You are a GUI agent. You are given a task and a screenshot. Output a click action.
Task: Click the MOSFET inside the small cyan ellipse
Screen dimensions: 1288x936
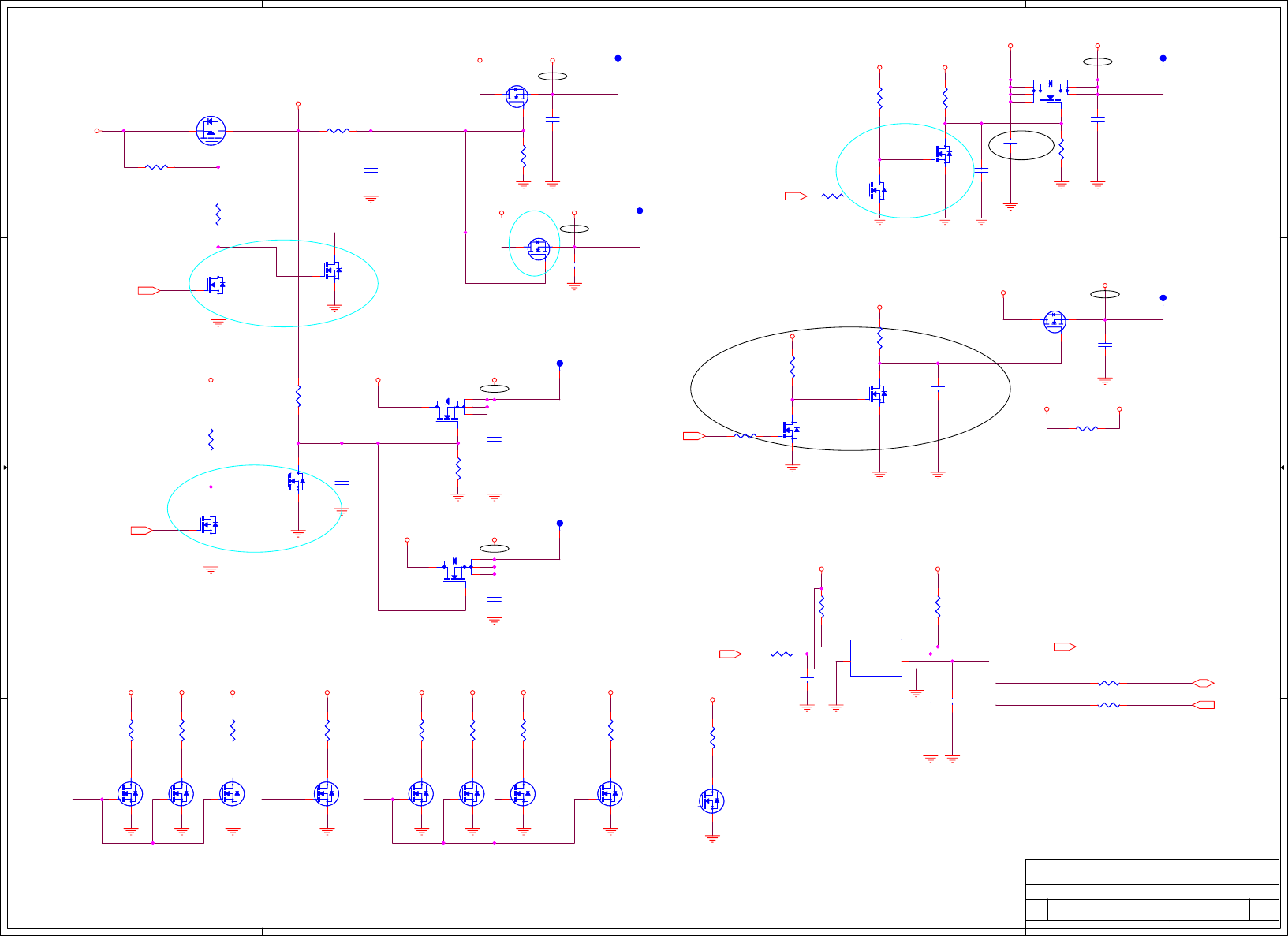(539, 248)
